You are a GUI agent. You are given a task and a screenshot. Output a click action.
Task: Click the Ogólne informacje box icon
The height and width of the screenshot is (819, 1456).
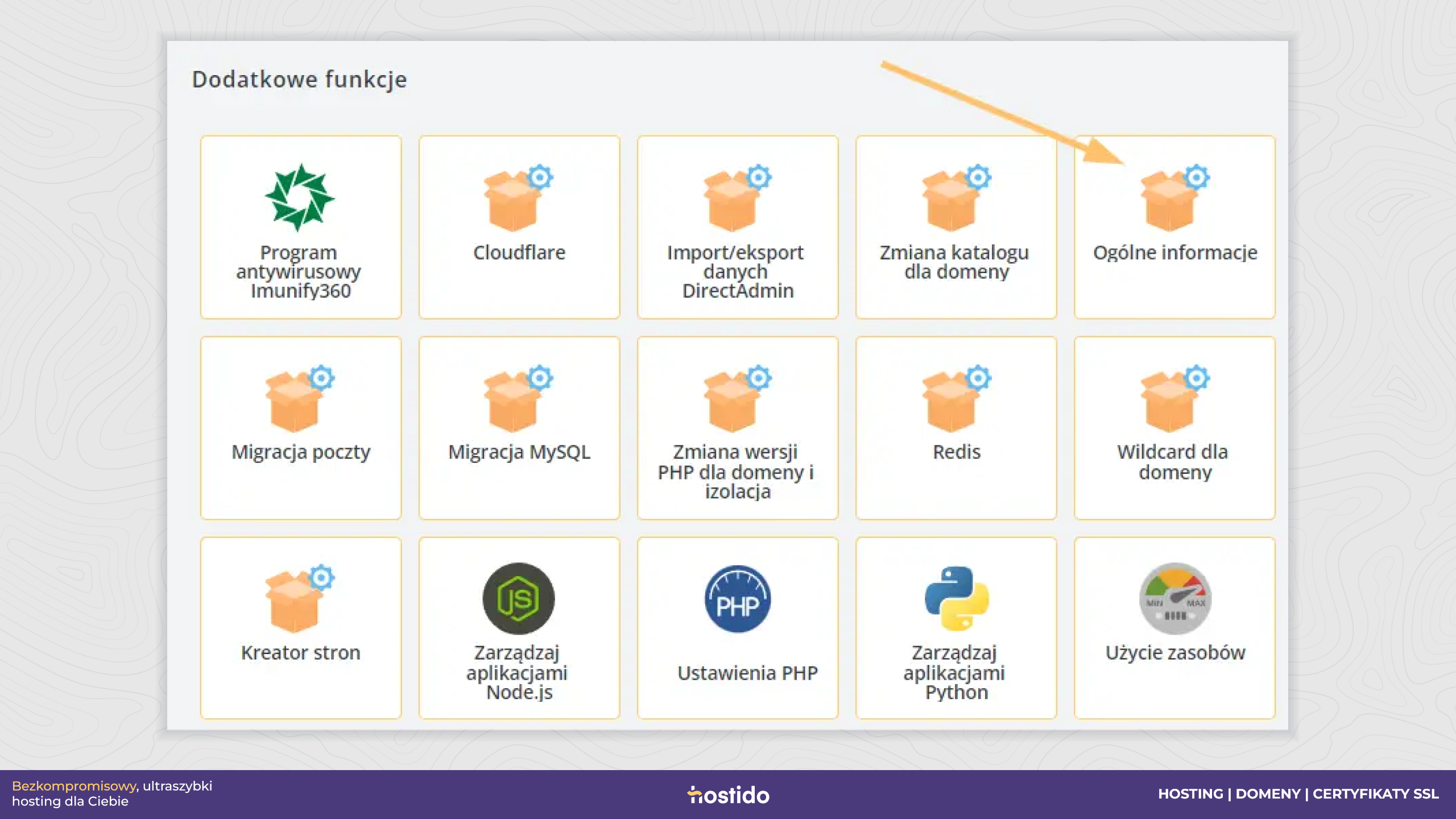tap(1175, 197)
